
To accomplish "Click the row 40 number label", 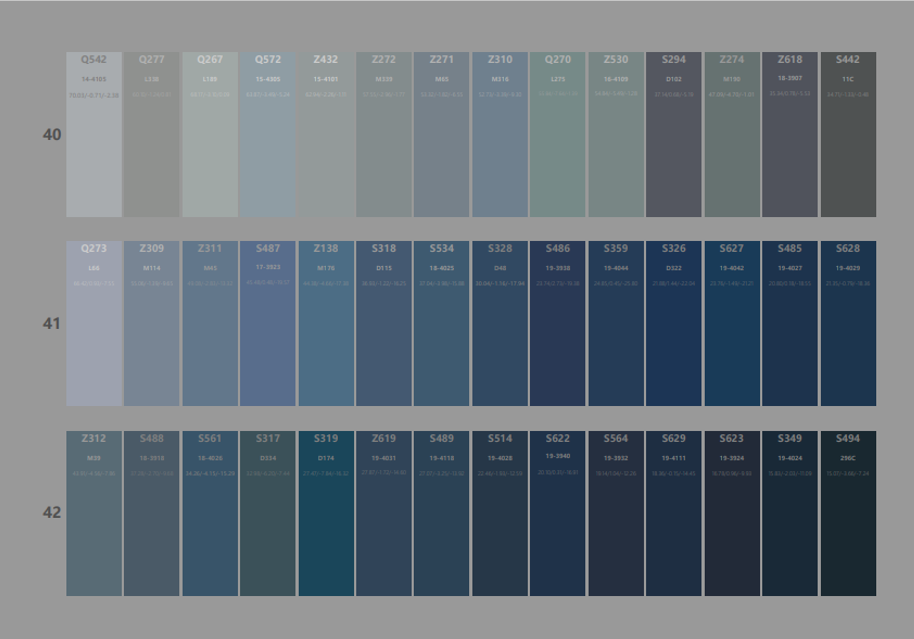I will (x=52, y=135).
